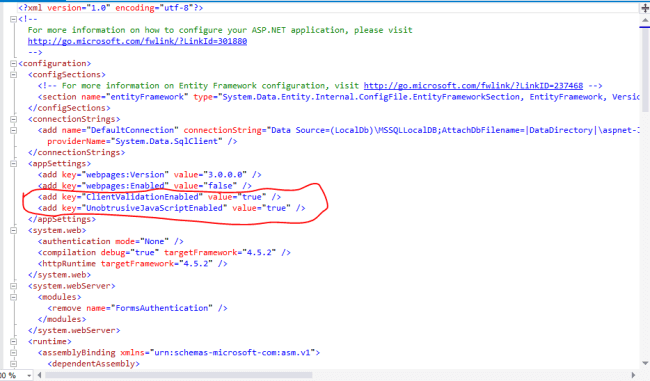Image resolution: width=650 pixels, height=381 pixels.
Task: Collapse the assemblyBinding node
Action: (13, 353)
